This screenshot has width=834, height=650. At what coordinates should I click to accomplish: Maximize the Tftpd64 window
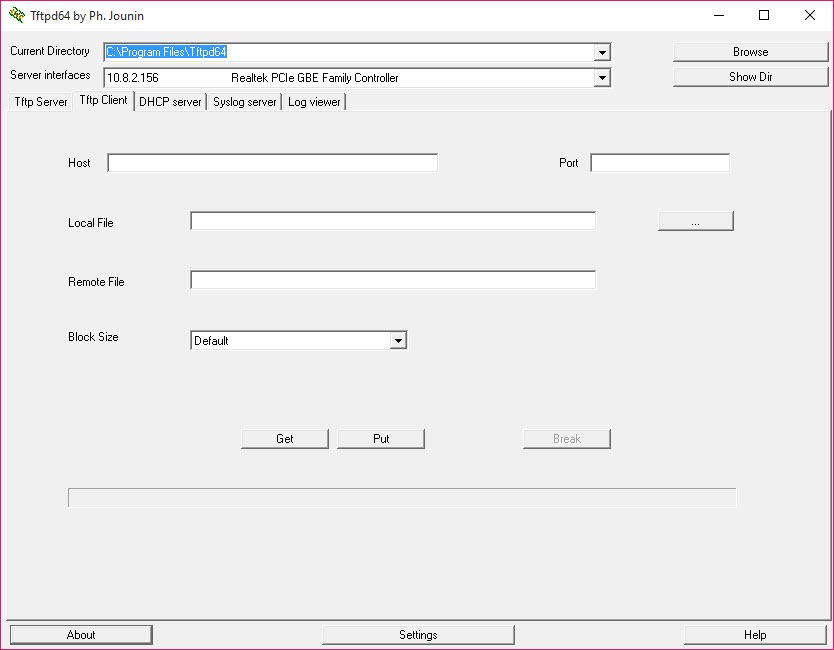(x=764, y=15)
